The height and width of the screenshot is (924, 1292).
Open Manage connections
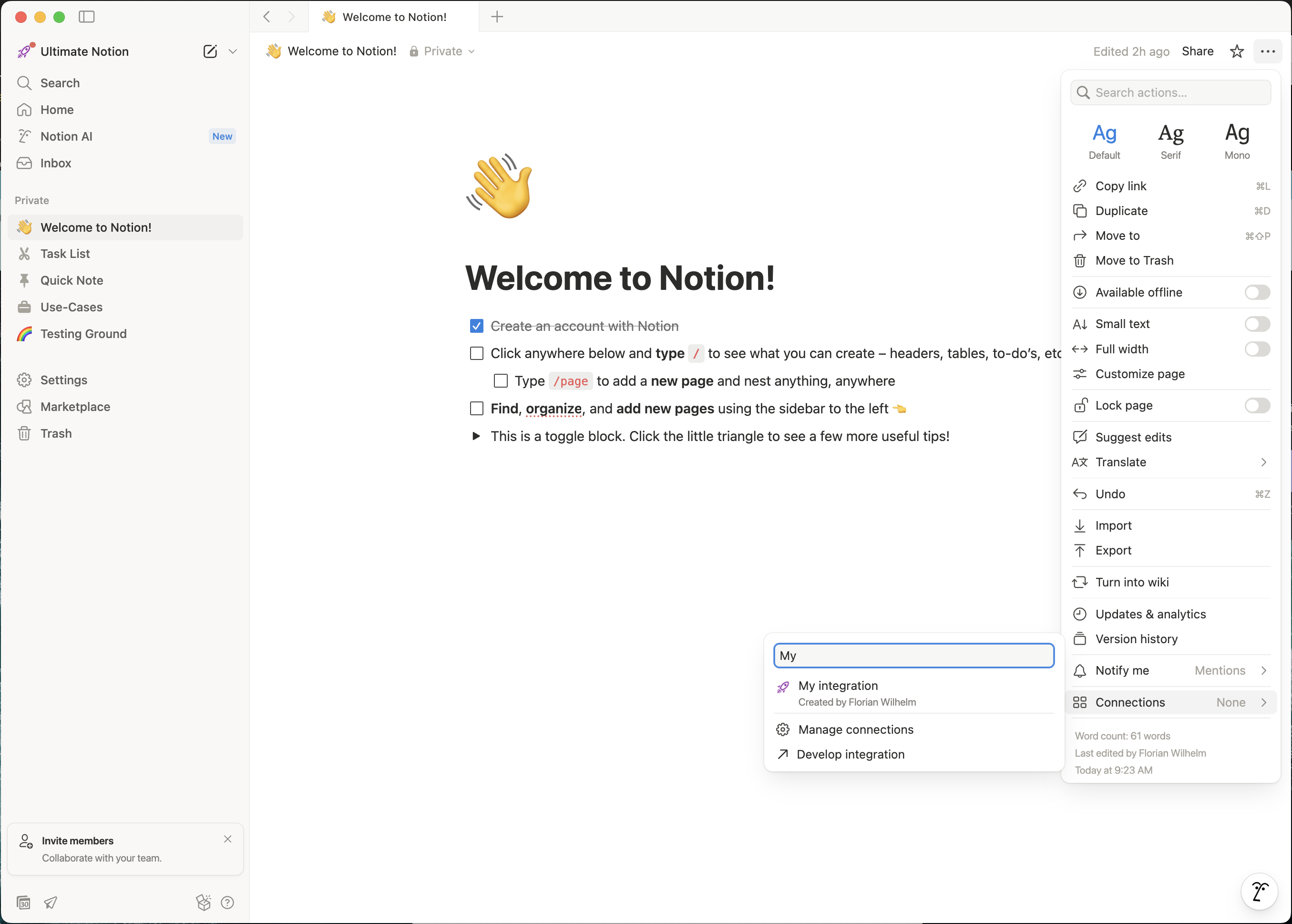pos(913,730)
